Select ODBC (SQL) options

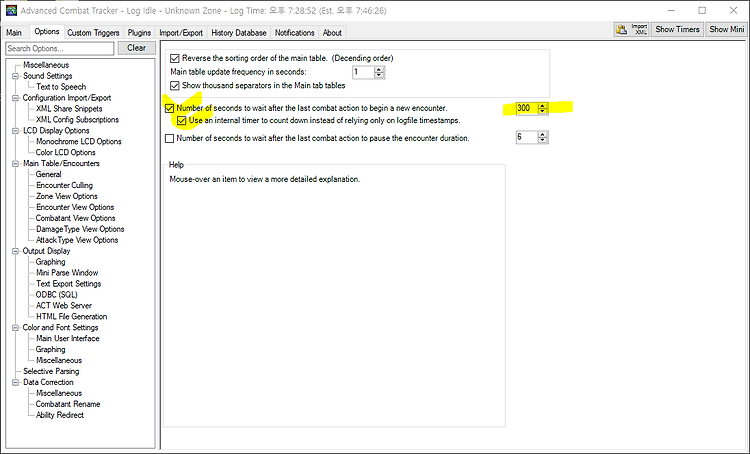[56, 295]
